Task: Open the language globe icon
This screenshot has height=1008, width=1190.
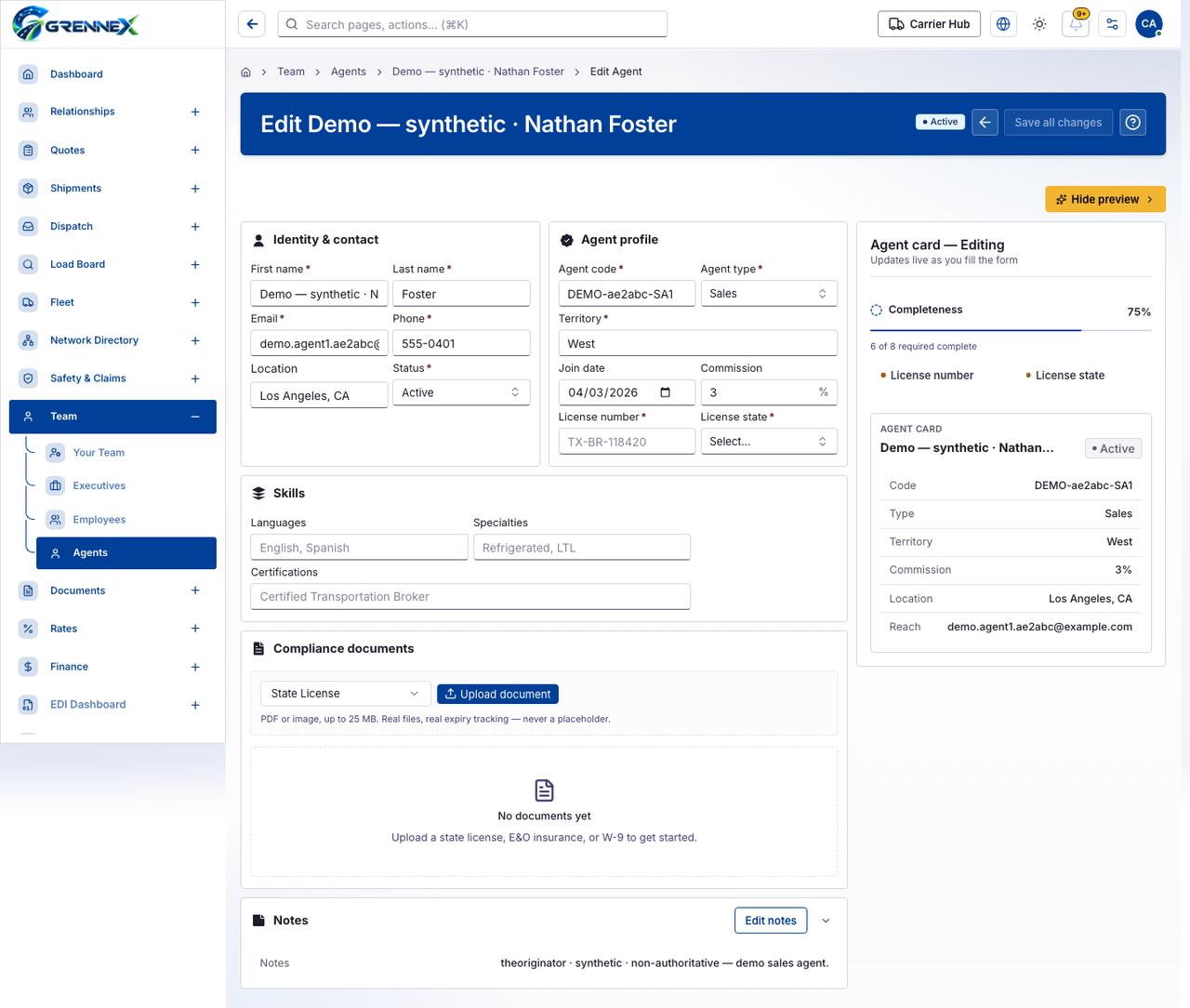Action: point(1003,24)
